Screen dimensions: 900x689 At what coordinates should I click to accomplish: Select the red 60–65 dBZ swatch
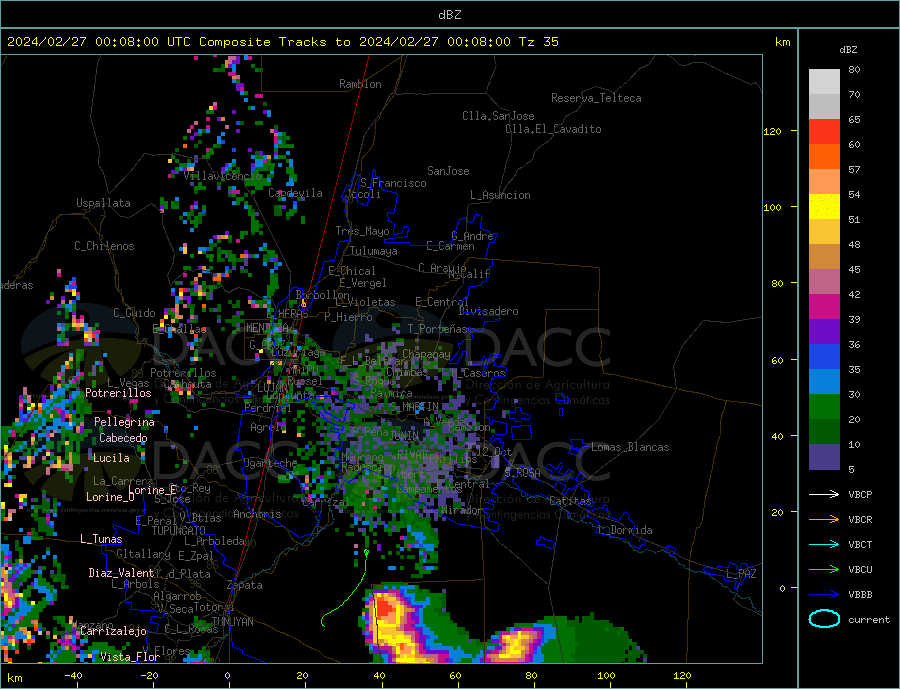pyautogui.click(x=824, y=131)
